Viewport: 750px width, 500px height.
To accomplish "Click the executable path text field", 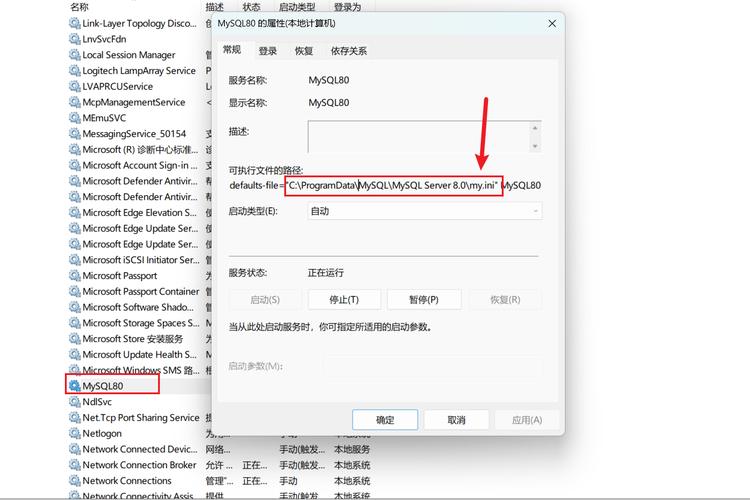I will point(385,185).
